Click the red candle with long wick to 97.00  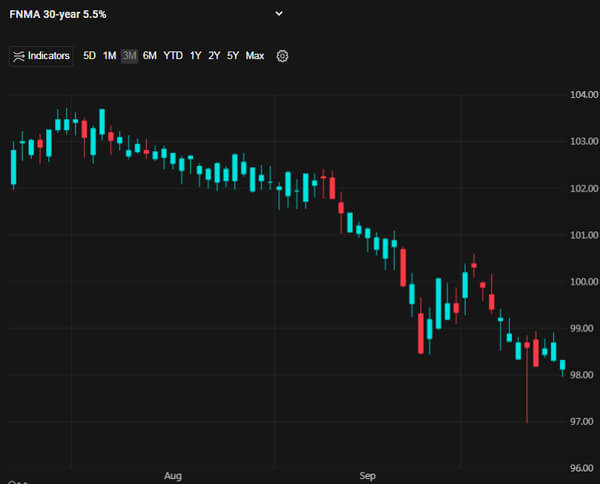click(x=527, y=380)
